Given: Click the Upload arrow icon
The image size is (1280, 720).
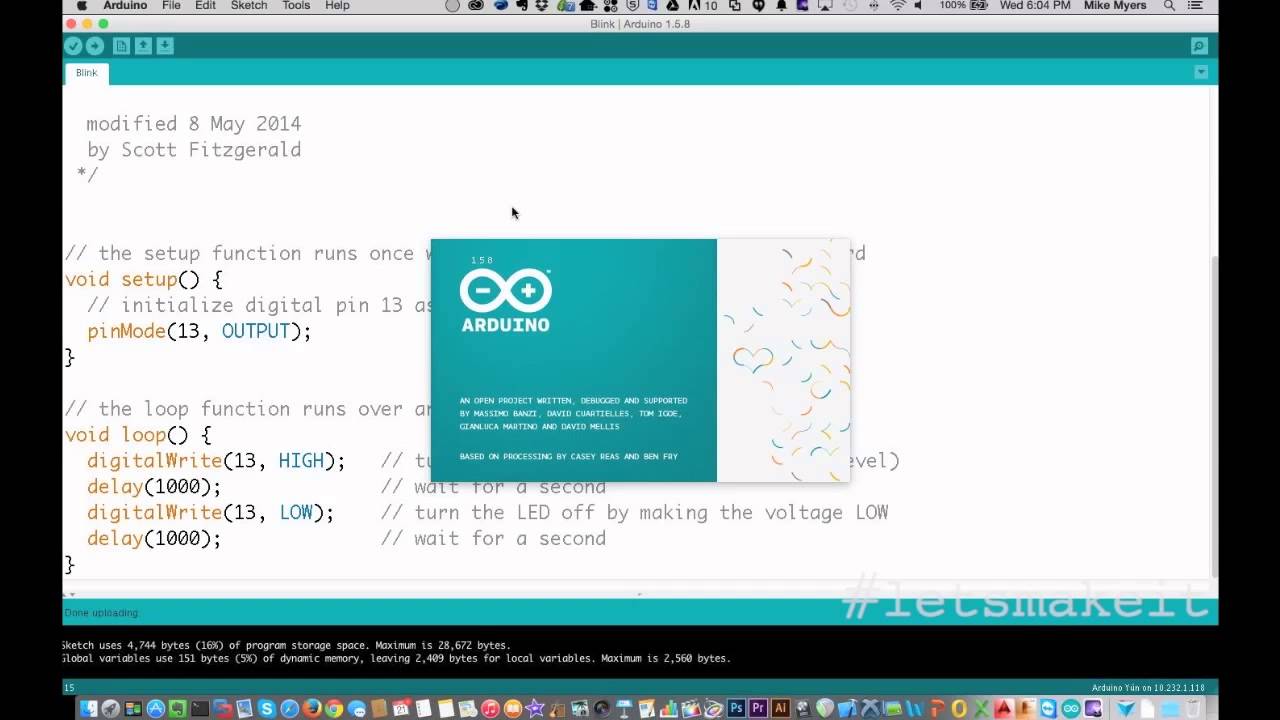Looking at the screenshot, I should 94,45.
